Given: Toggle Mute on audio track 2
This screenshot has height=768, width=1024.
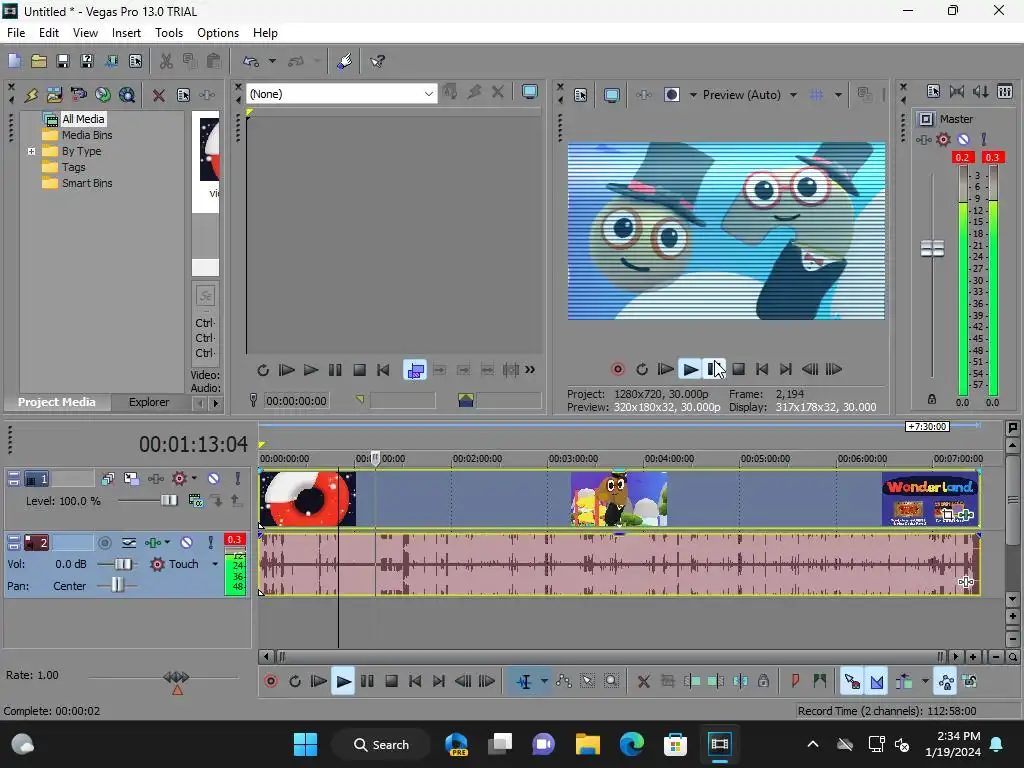Looking at the screenshot, I should (186, 543).
